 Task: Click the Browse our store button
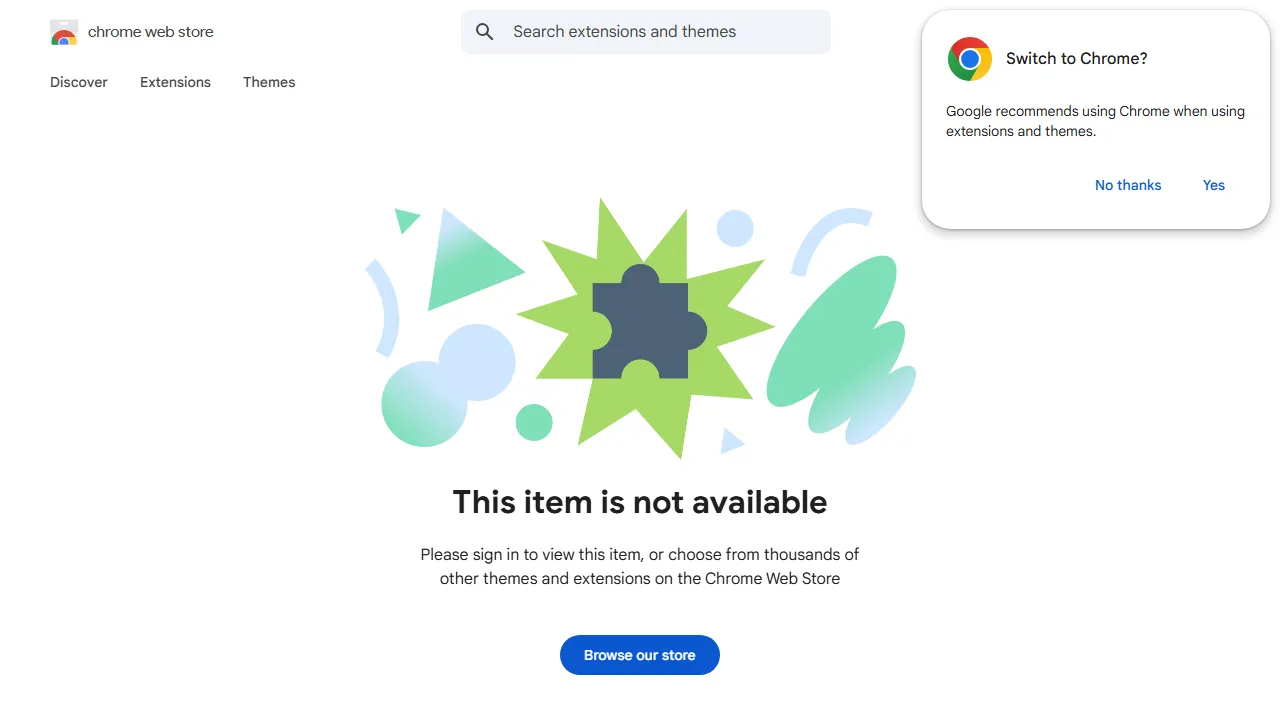tap(639, 655)
